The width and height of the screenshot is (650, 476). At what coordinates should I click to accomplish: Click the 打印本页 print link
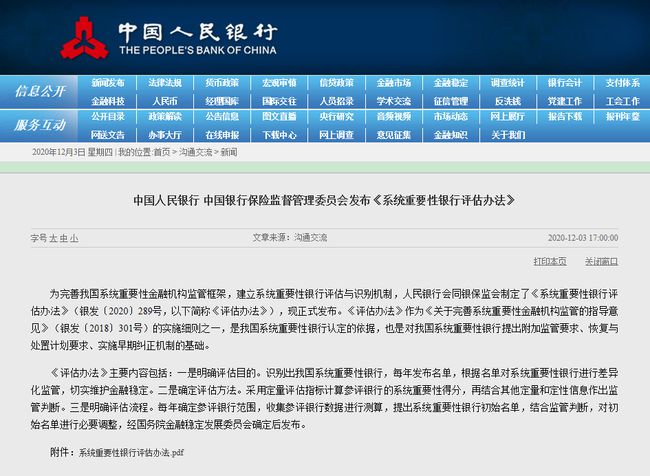point(549,261)
